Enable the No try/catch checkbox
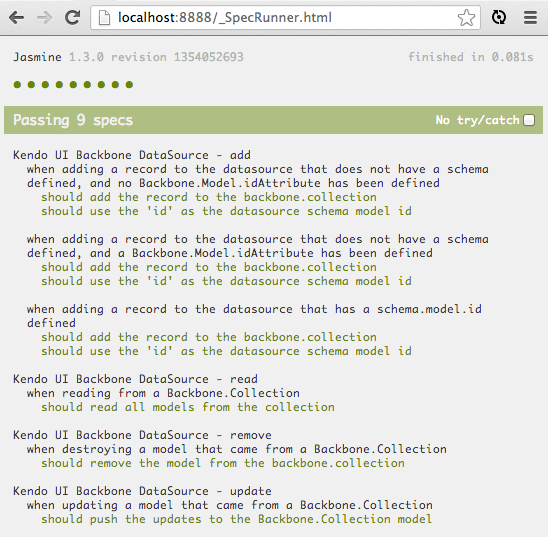This screenshot has width=548, height=537. click(529, 120)
